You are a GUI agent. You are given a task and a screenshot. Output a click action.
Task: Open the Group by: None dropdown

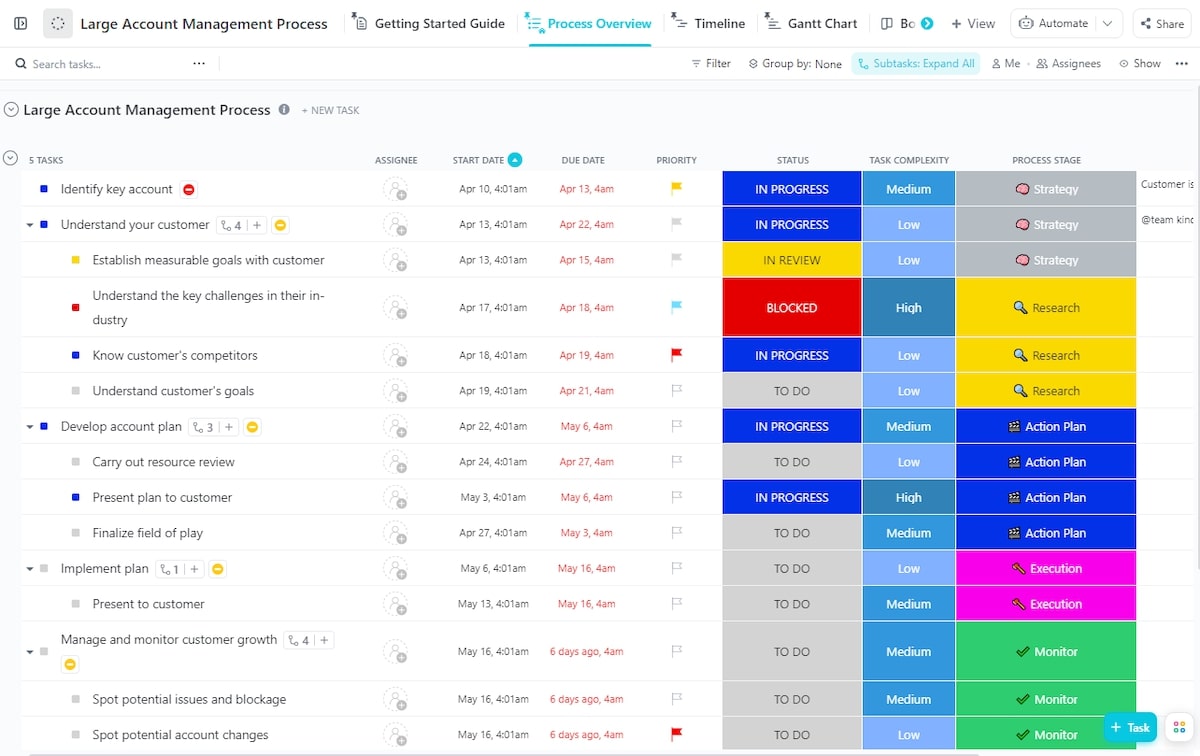pyautogui.click(x=794, y=64)
